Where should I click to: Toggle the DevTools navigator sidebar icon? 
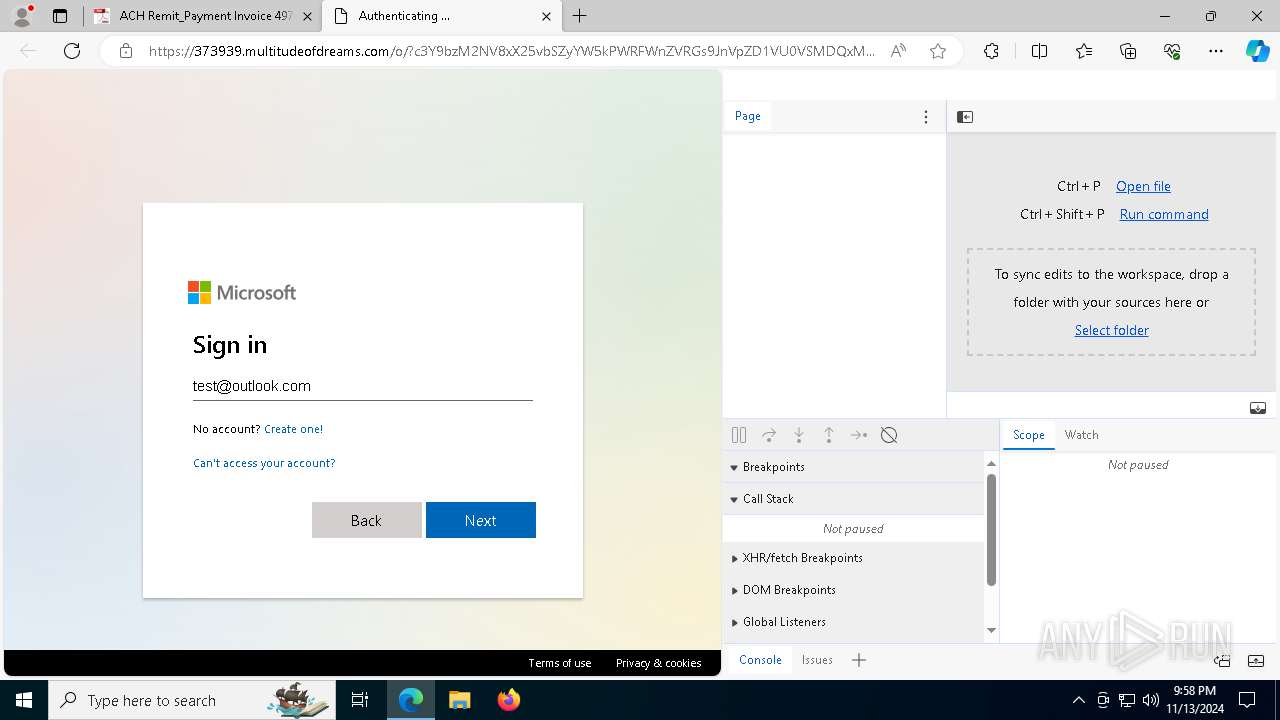(965, 117)
